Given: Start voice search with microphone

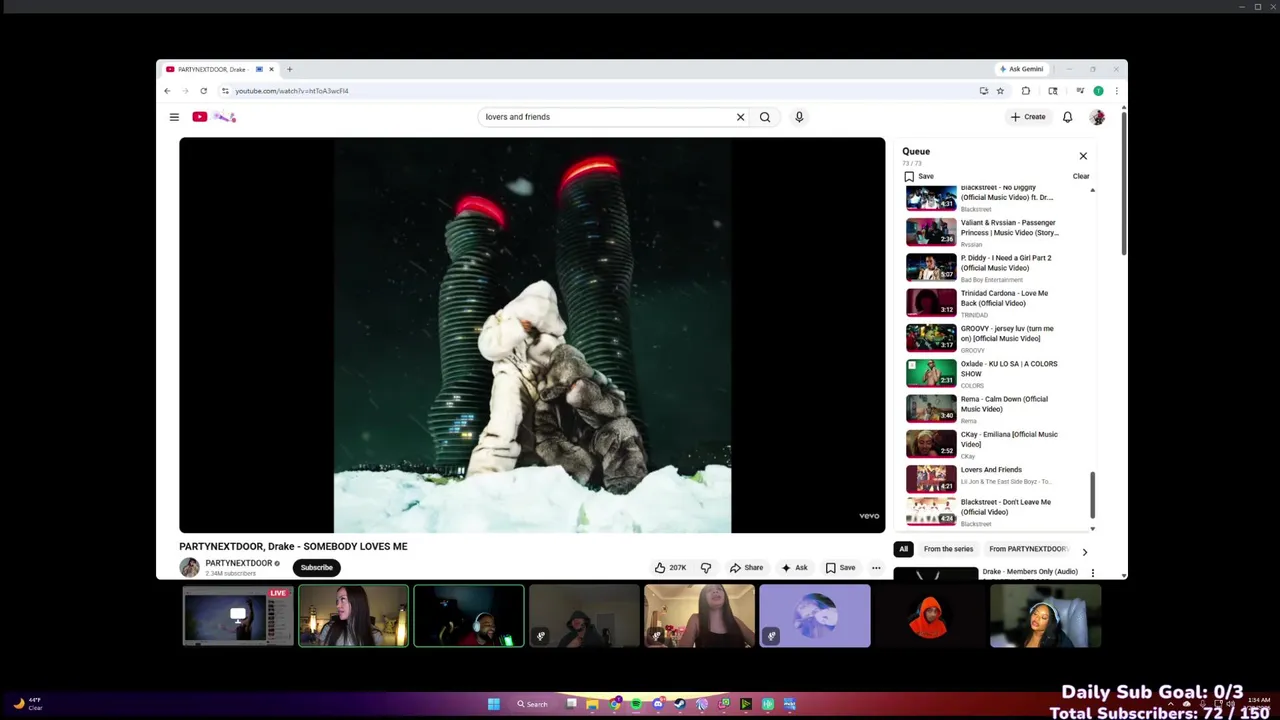Looking at the screenshot, I should [799, 117].
